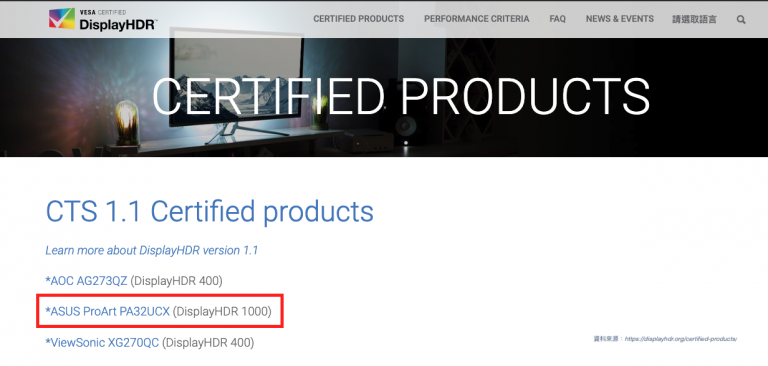
Task: Open News & Events menu
Action: [620, 19]
